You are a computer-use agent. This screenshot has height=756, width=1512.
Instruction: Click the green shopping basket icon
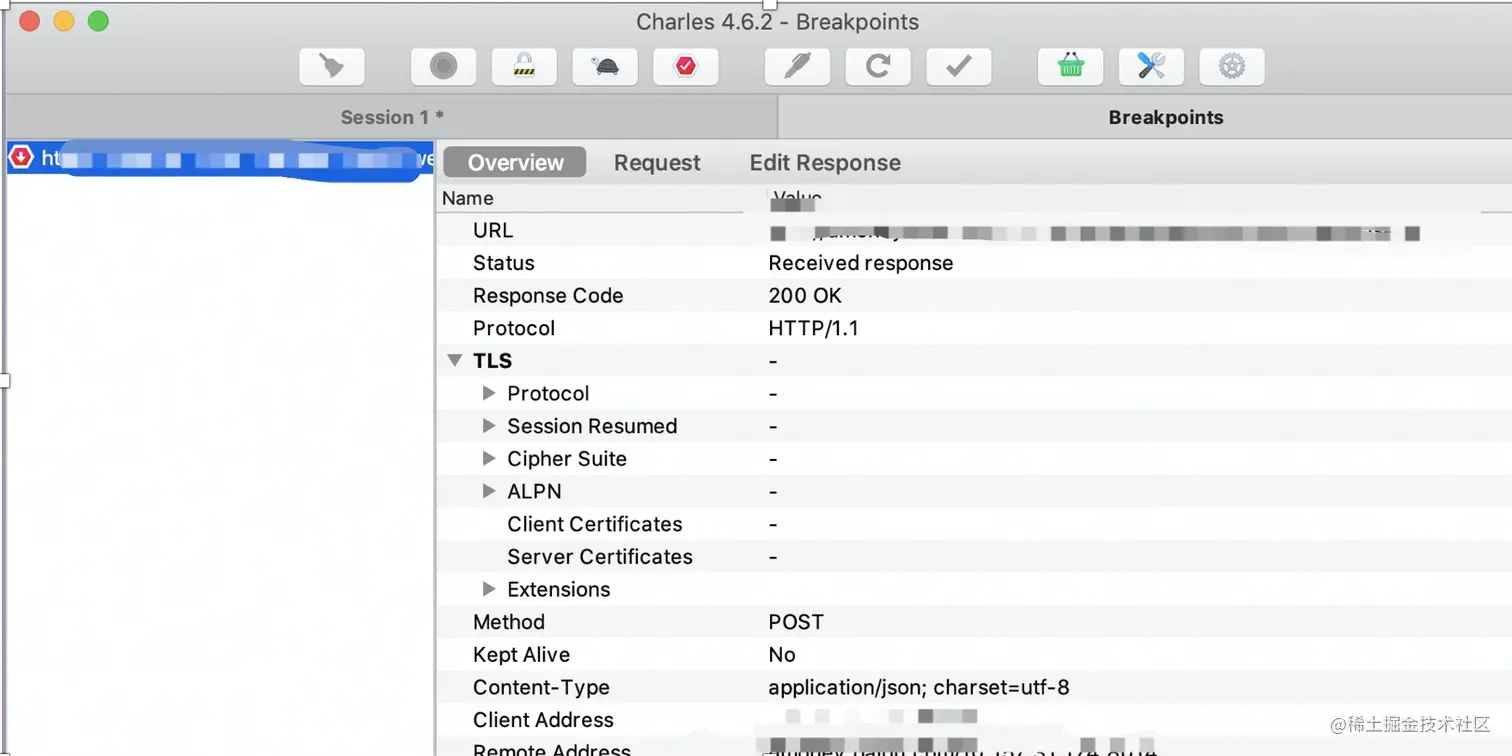pyautogui.click(x=1071, y=66)
